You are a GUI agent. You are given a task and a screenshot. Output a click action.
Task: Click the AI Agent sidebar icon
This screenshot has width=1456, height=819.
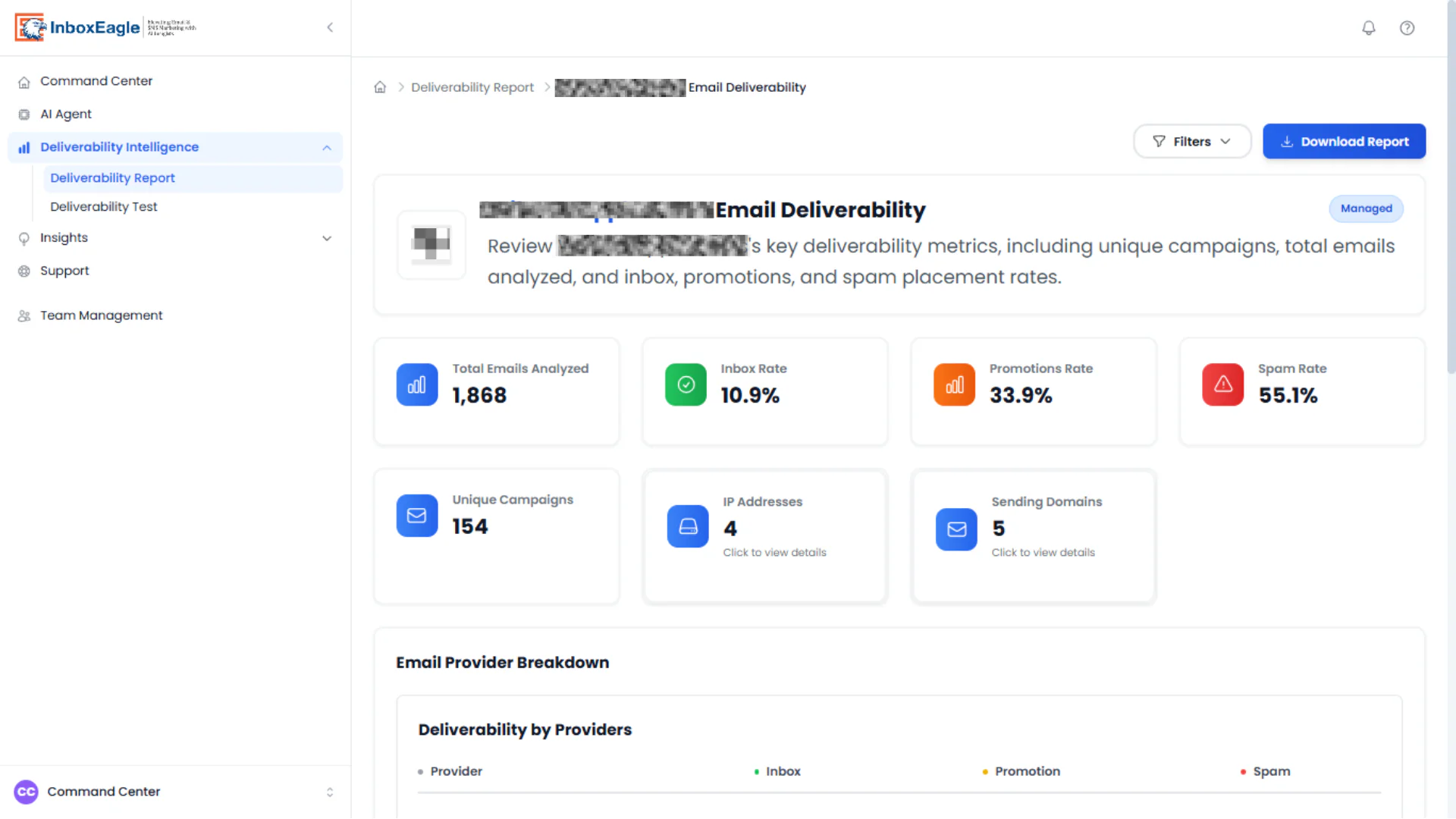[24, 115]
